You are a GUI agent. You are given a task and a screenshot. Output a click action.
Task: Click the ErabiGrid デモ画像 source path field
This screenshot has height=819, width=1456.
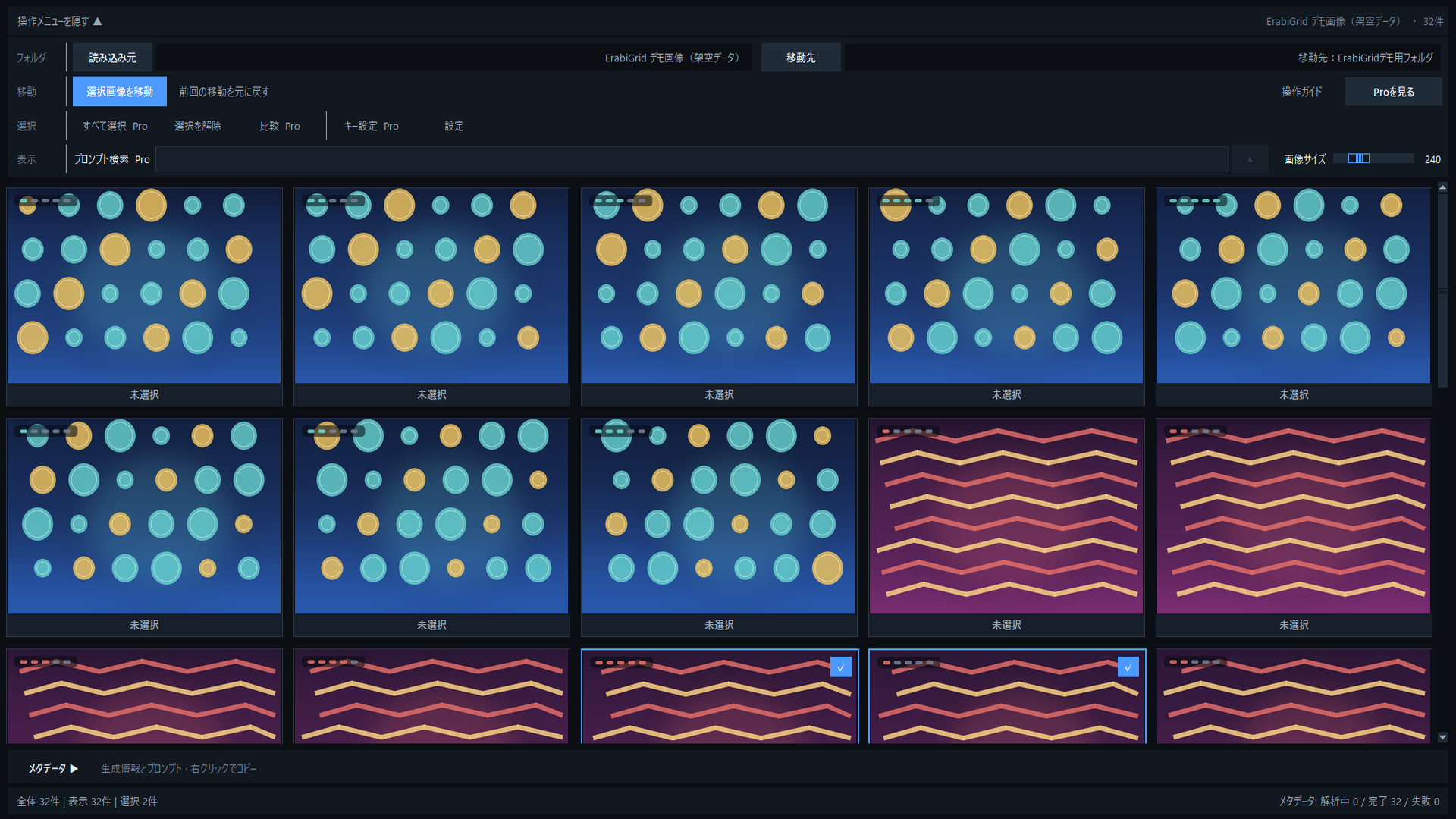[x=453, y=58]
